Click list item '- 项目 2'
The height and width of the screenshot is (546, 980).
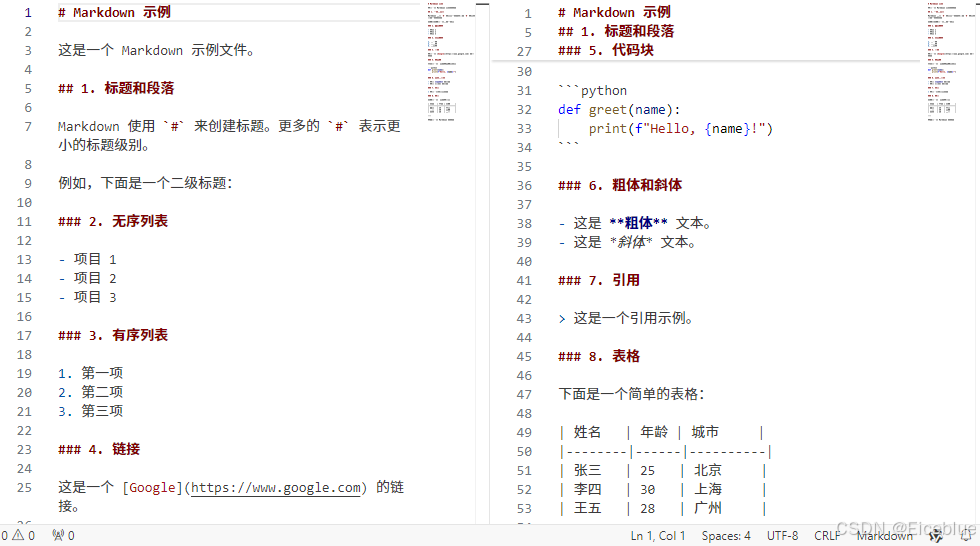point(87,278)
